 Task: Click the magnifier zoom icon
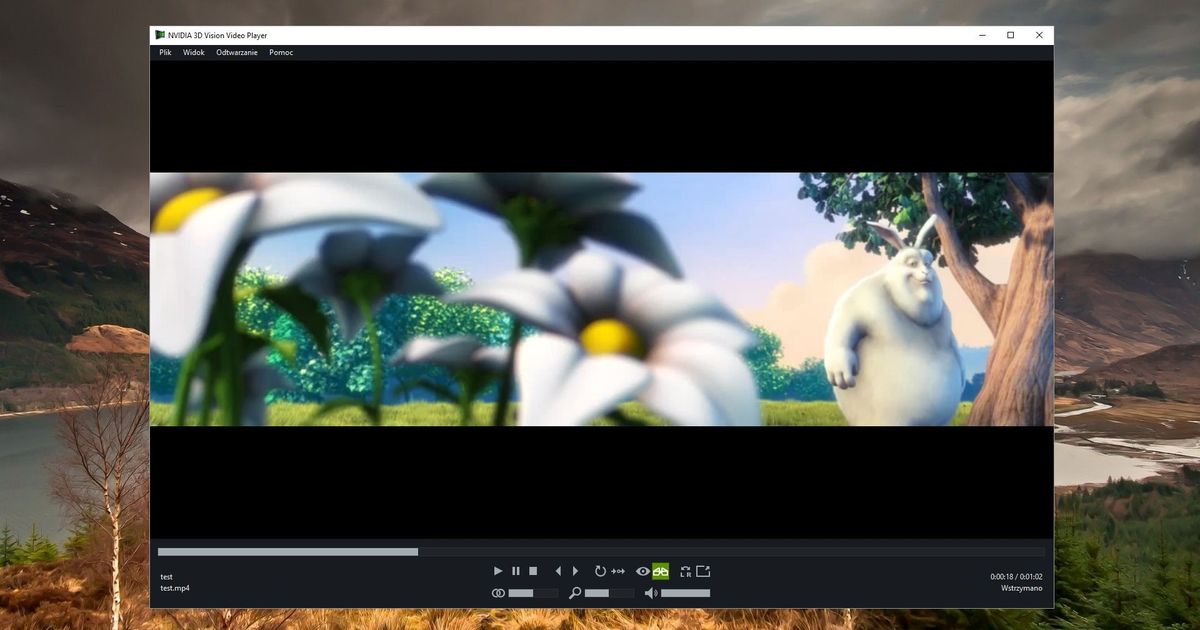[x=576, y=592]
